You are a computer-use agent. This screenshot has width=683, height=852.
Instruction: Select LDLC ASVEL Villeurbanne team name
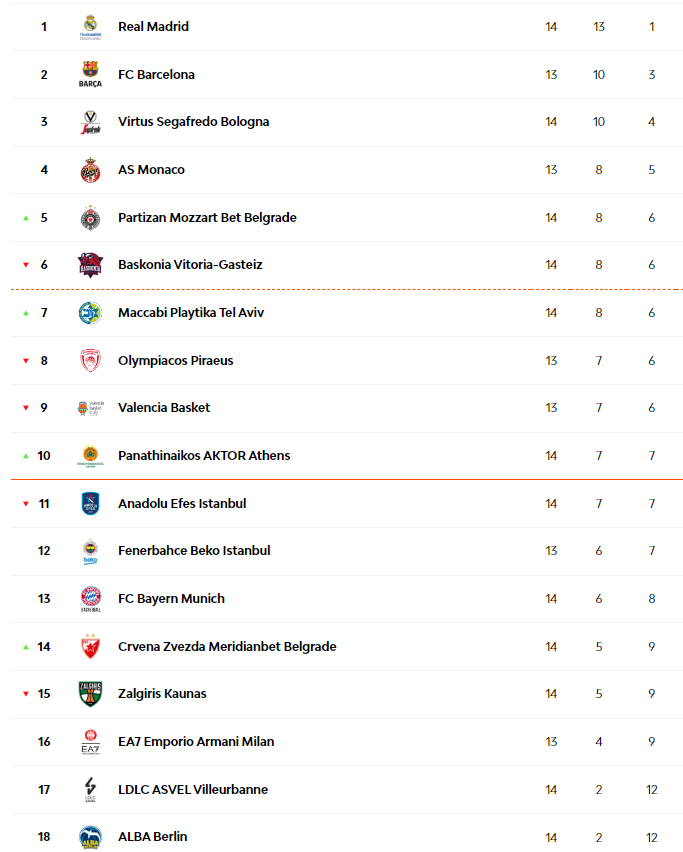coord(193,790)
